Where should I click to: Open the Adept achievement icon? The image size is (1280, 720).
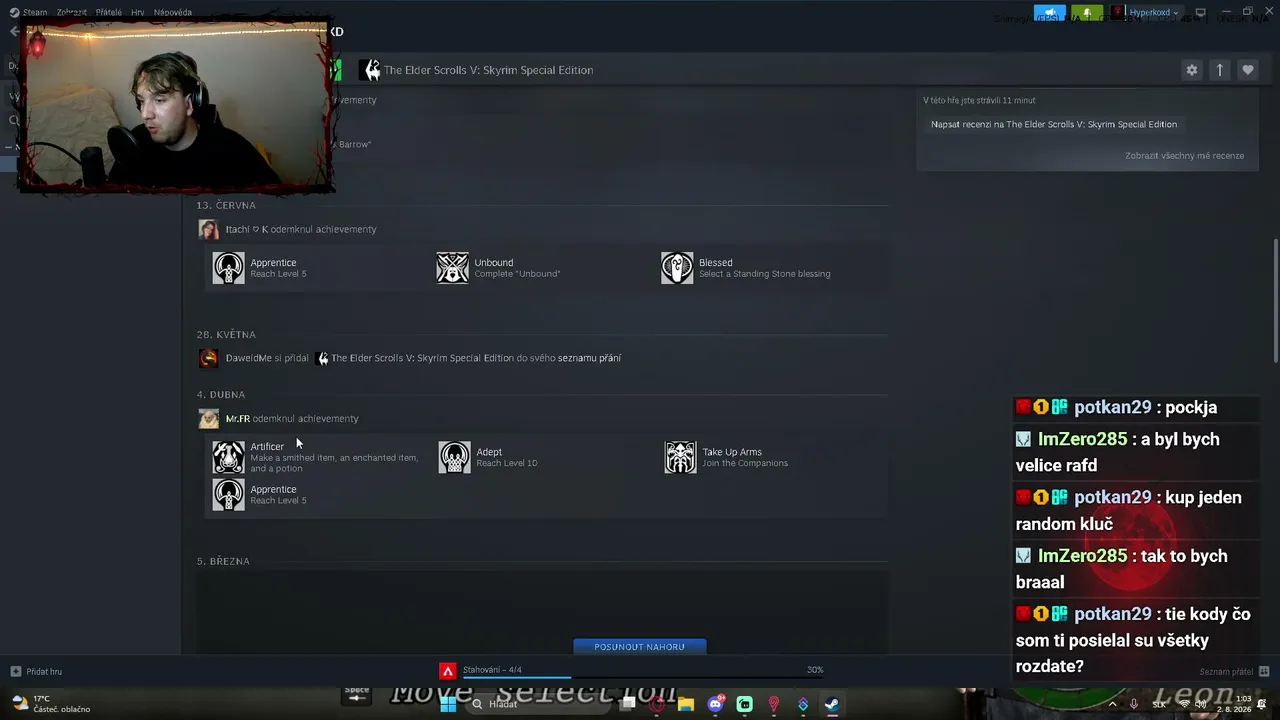tap(454, 457)
